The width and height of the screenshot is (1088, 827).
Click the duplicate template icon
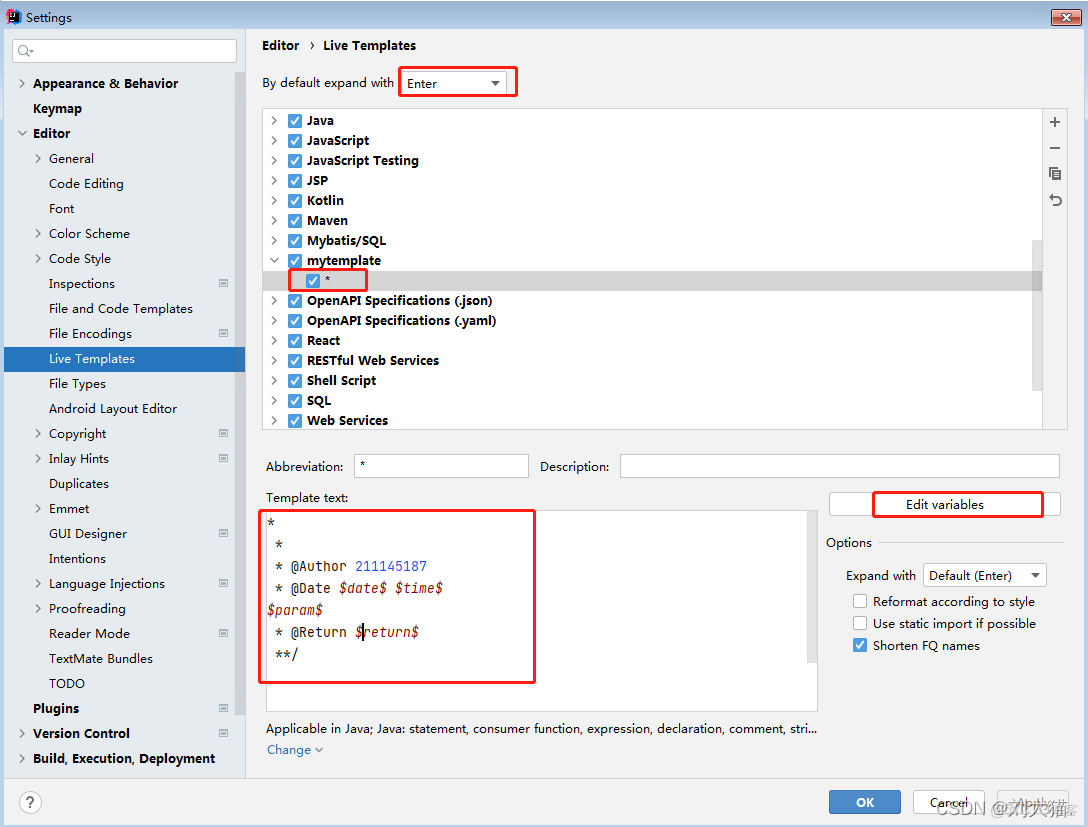point(1055,174)
